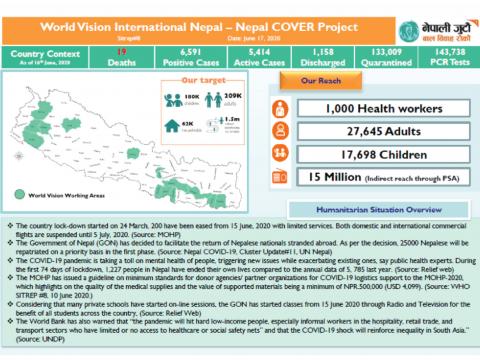The height and width of the screenshot is (360, 480).
Task: Click the 27,645 Adults box
Action: tap(384, 131)
